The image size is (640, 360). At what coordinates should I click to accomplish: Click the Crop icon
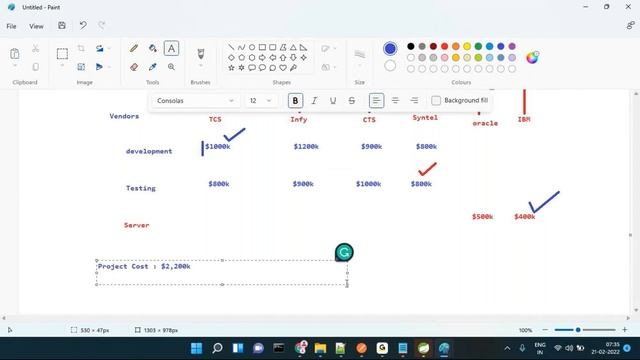coord(81,49)
